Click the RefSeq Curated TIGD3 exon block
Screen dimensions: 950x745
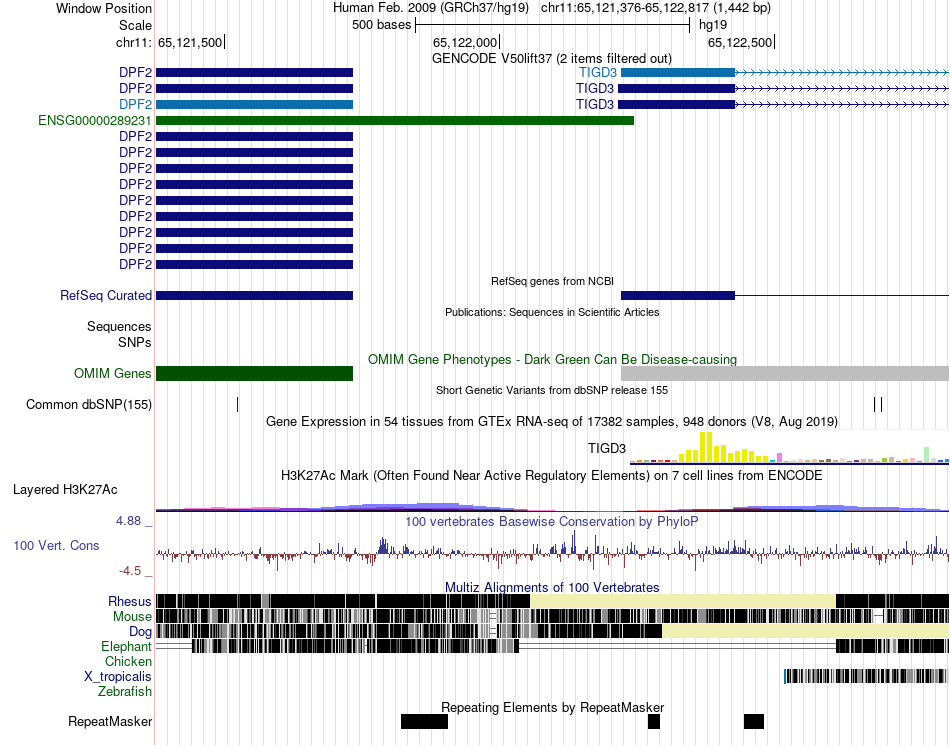(x=678, y=296)
